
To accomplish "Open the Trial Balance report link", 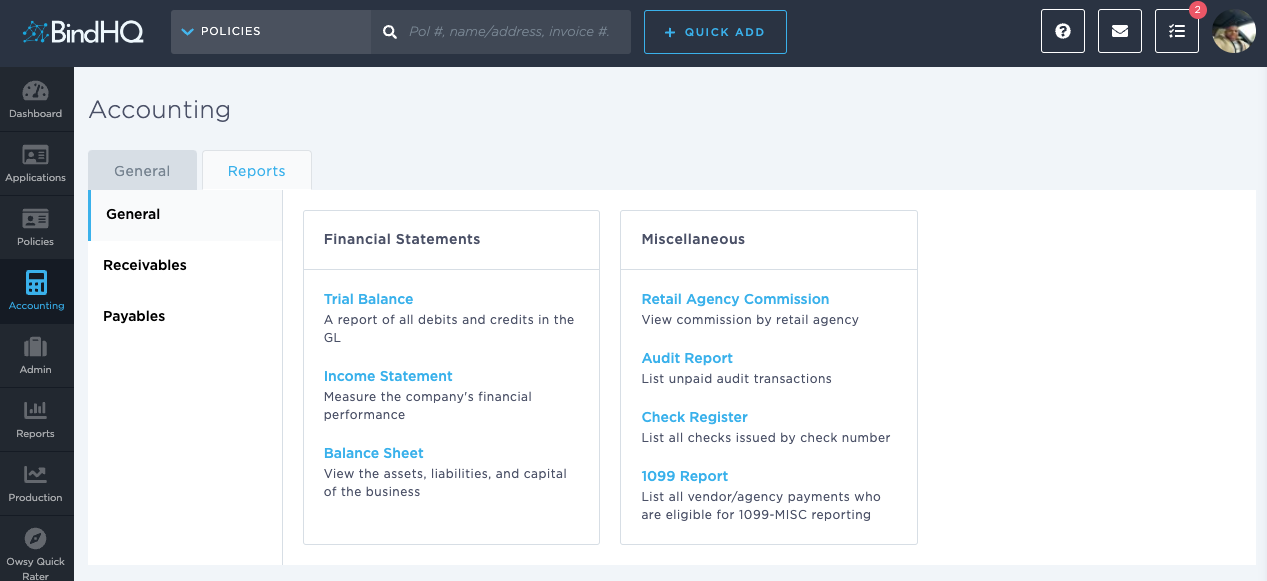I will 368,299.
